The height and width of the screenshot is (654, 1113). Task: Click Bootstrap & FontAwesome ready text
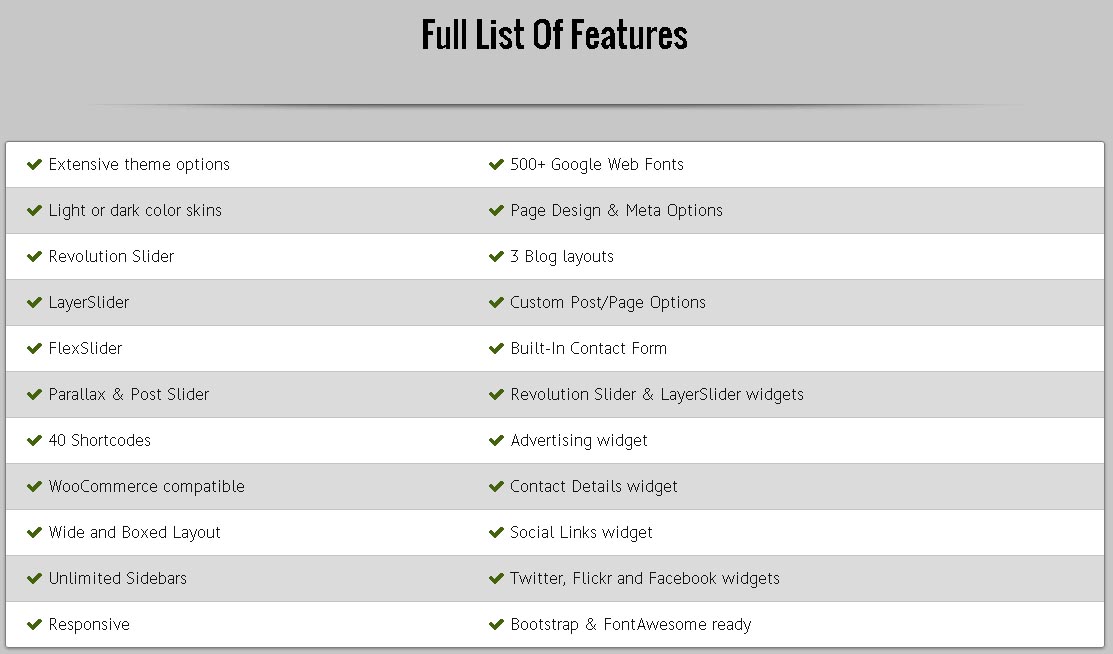point(631,624)
